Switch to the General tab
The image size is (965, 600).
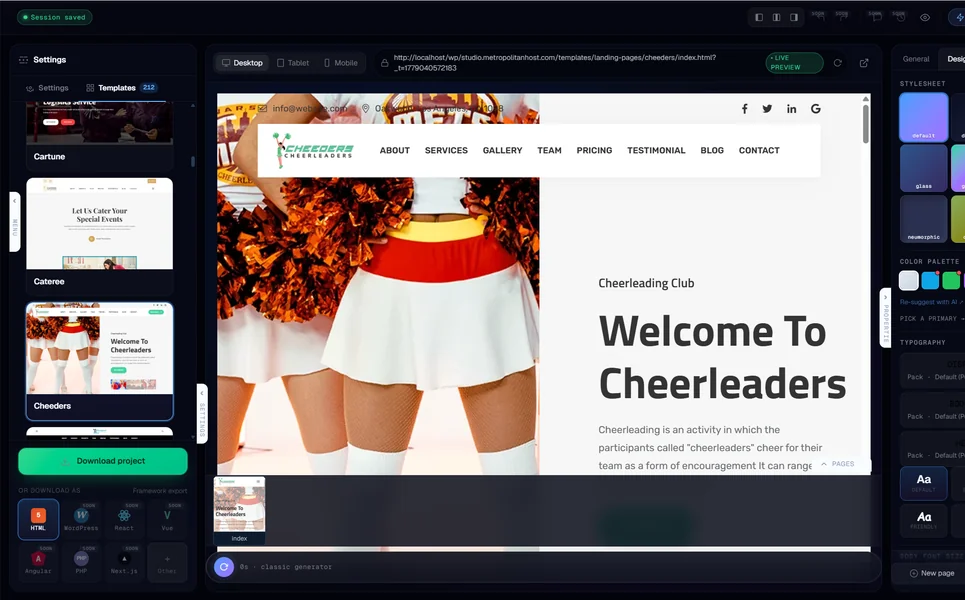pos(916,59)
